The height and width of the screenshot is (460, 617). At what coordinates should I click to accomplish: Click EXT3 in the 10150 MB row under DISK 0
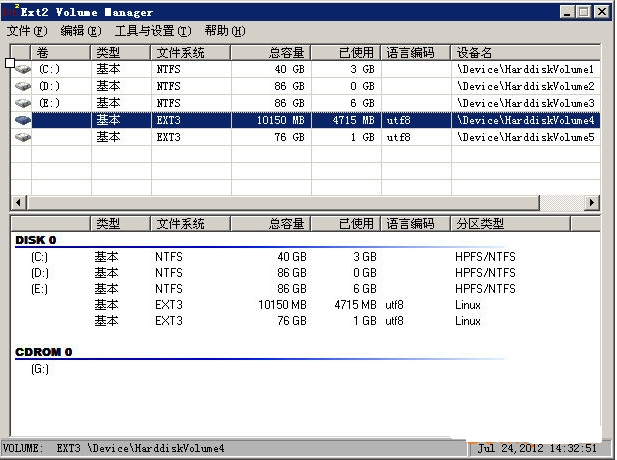(169, 305)
